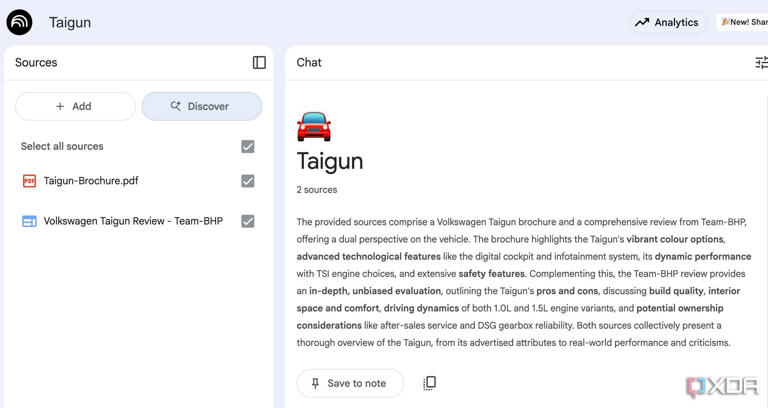Open the Taigun-Brochure.pdf source

[x=91, y=181]
